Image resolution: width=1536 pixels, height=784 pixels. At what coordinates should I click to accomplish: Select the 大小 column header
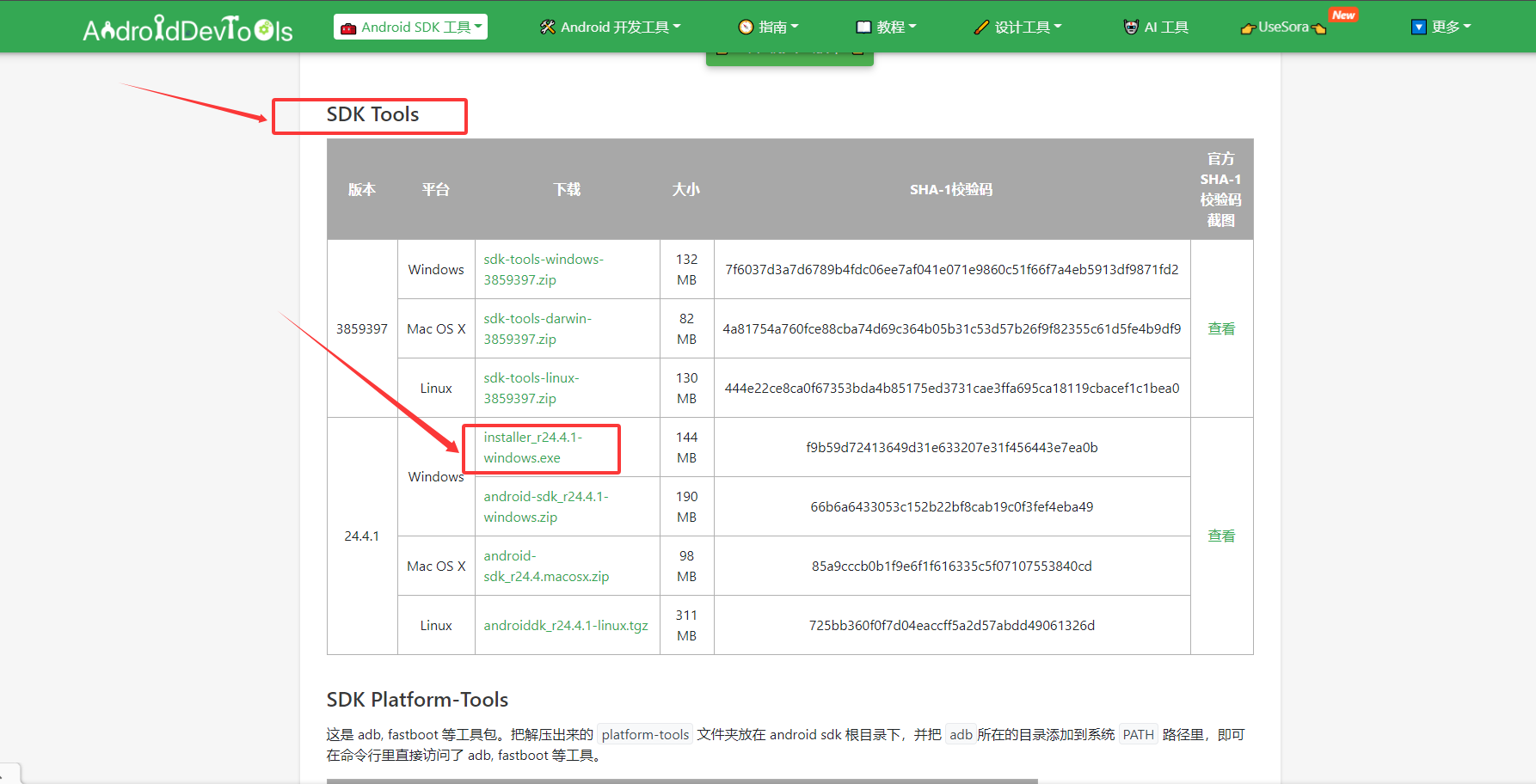(686, 189)
